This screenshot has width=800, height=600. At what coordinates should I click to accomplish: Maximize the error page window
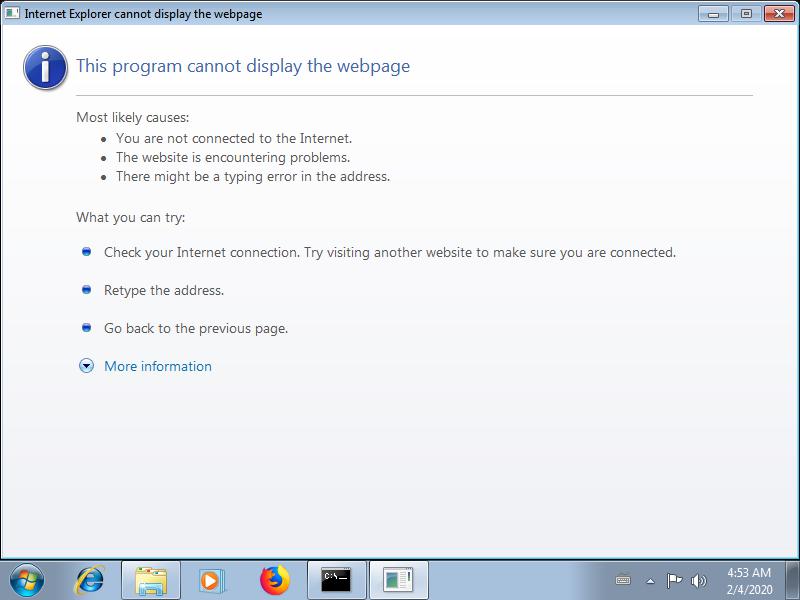pos(745,13)
